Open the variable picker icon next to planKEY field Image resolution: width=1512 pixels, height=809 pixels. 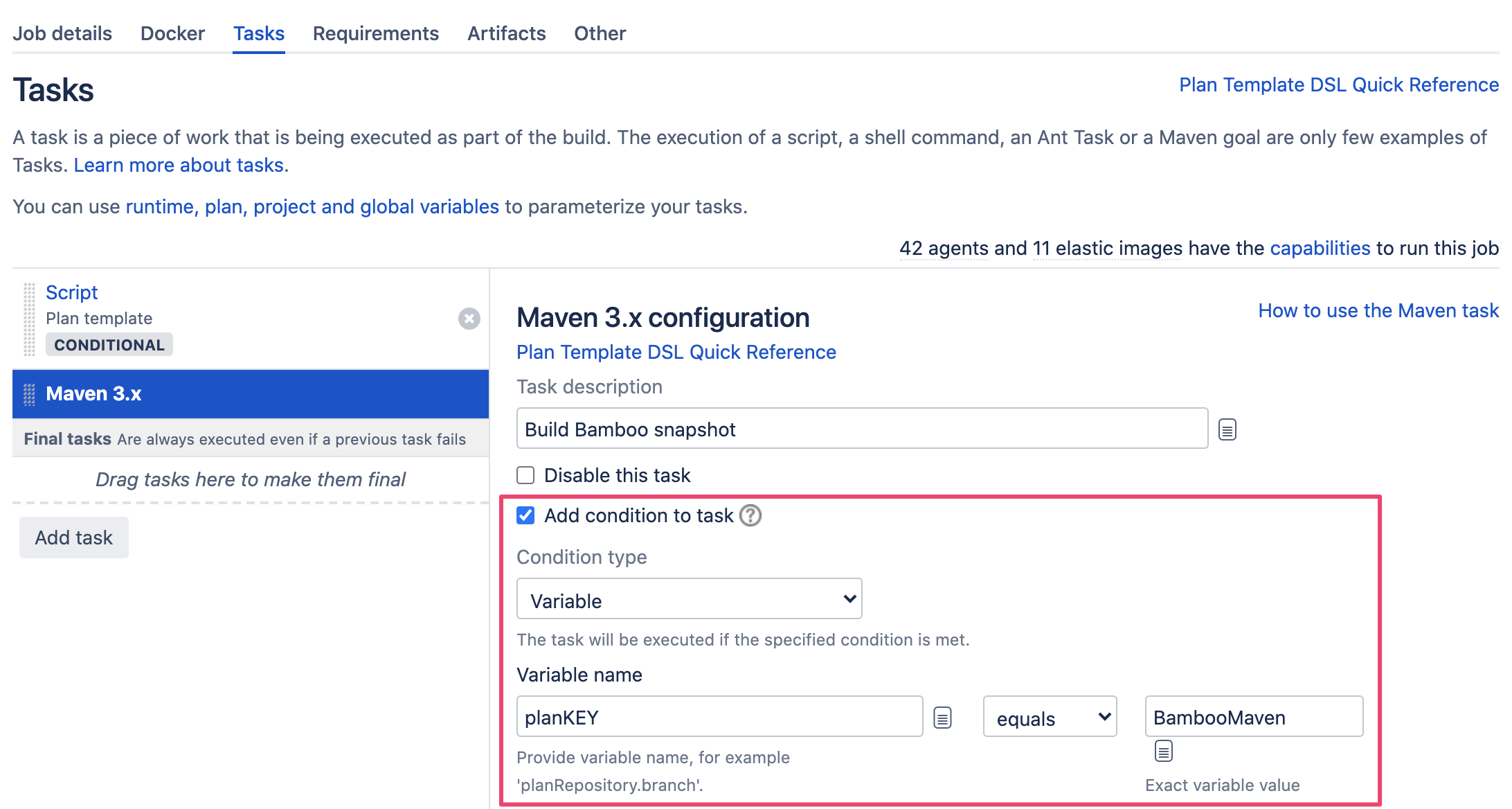(x=942, y=718)
